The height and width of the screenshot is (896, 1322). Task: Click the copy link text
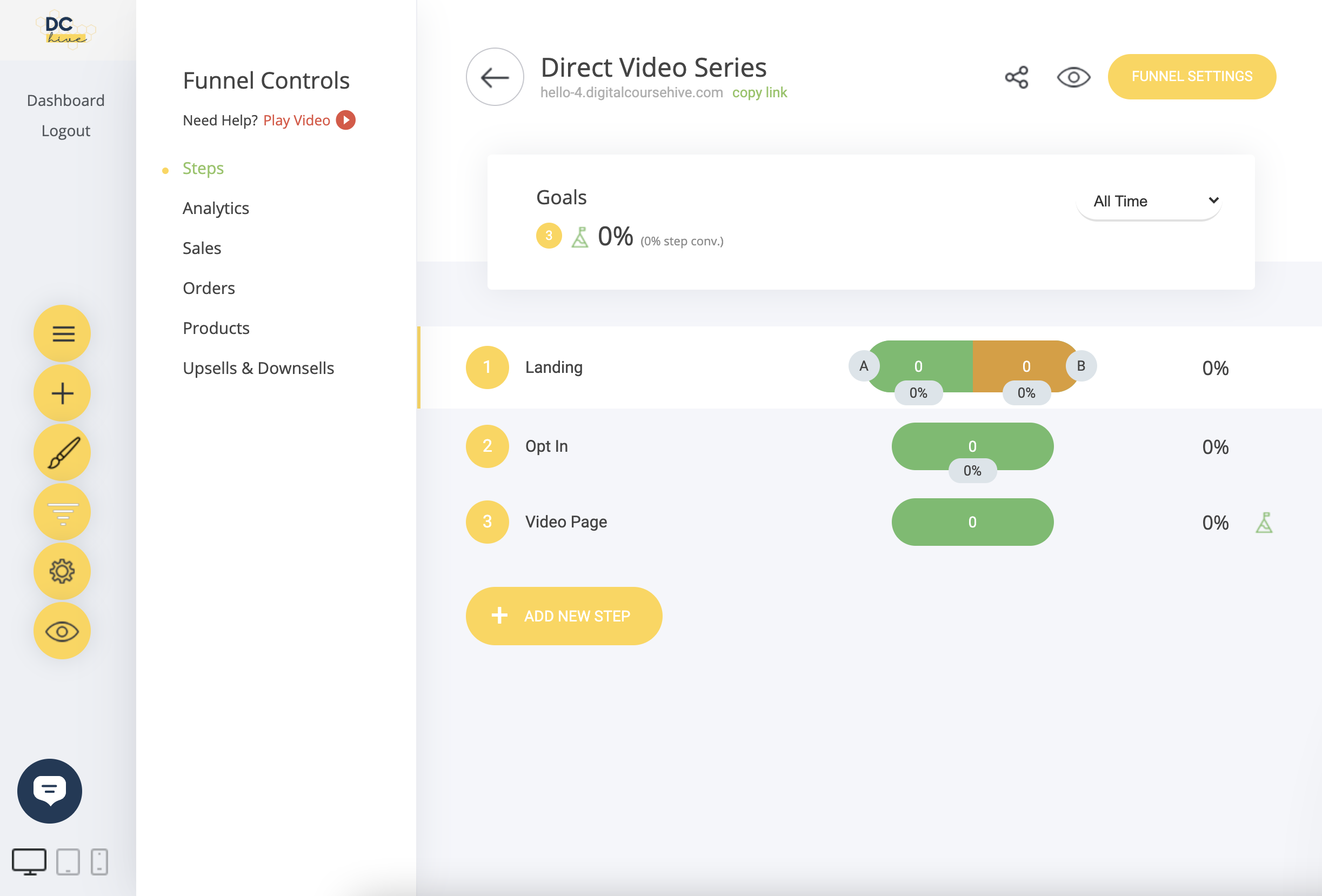(x=759, y=92)
